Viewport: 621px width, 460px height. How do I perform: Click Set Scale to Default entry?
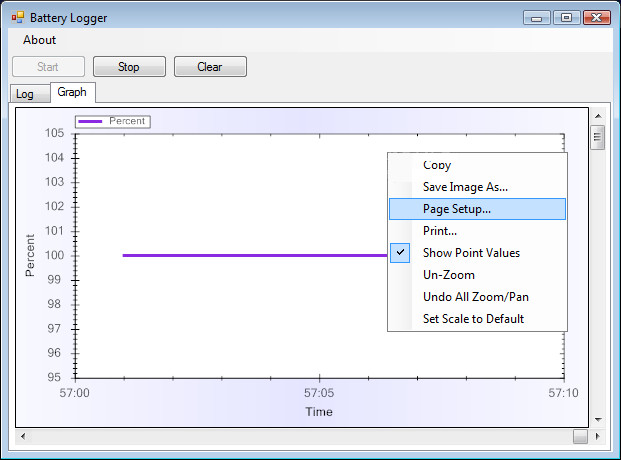tap(477, 319)
